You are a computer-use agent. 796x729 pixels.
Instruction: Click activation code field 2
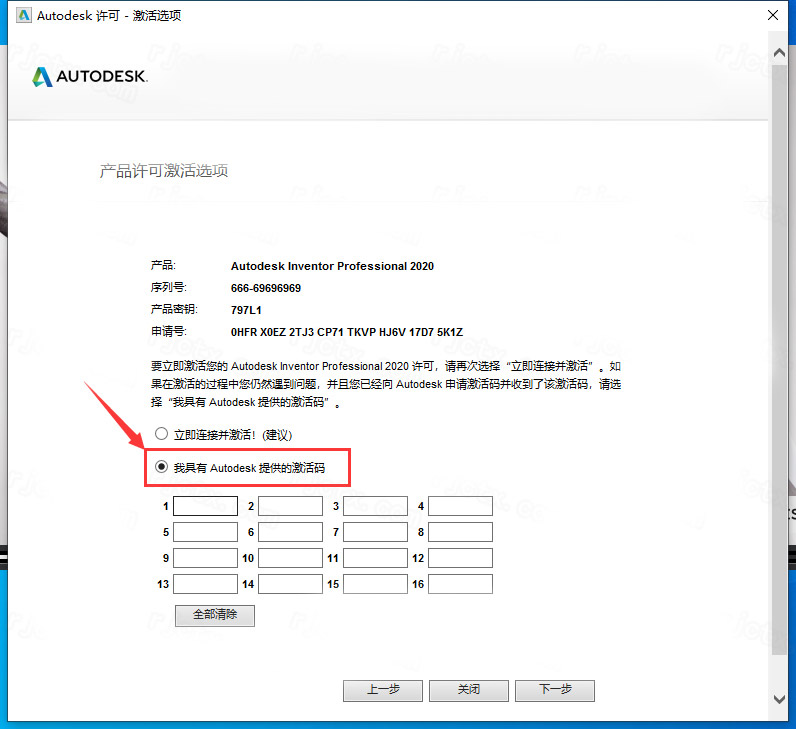(x=290, y=506)
